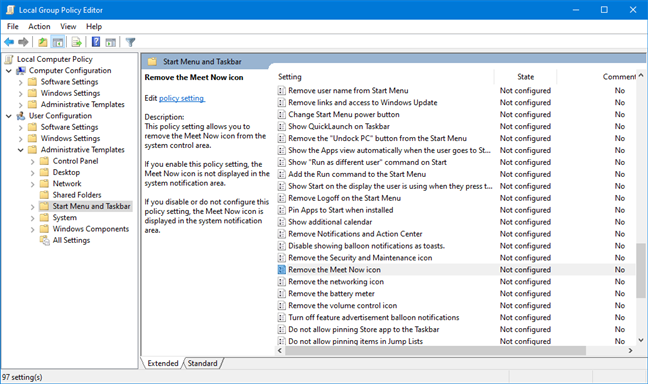Viewport: 648px width, 384px height.
Task: Click the Forward arrow toolbar icon
Action: pyautogui.click(x=23, y=42)
